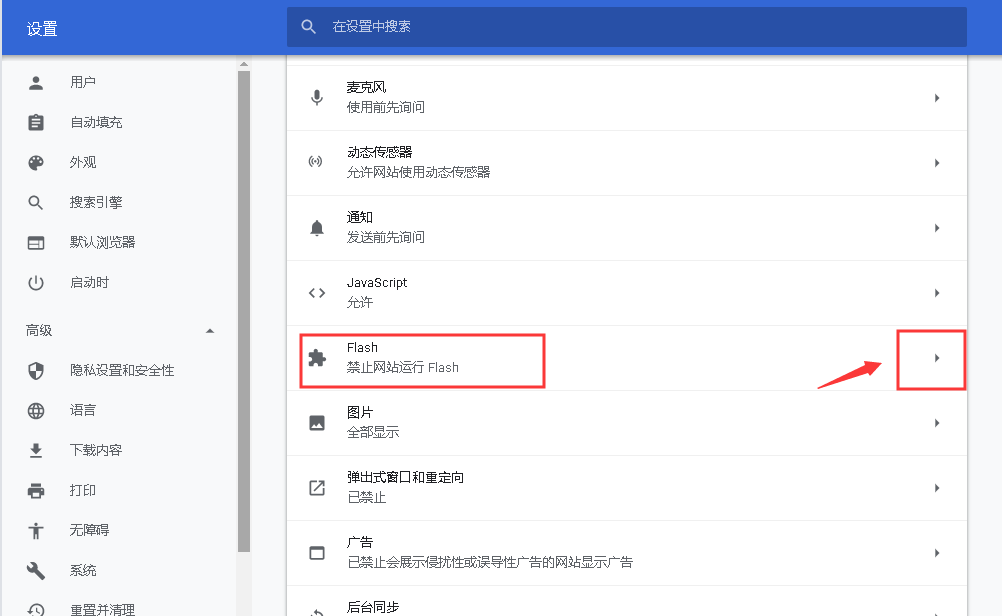Expand the Flash row arrow
The width and height of the screenshot is (1002, 616).
937,358
